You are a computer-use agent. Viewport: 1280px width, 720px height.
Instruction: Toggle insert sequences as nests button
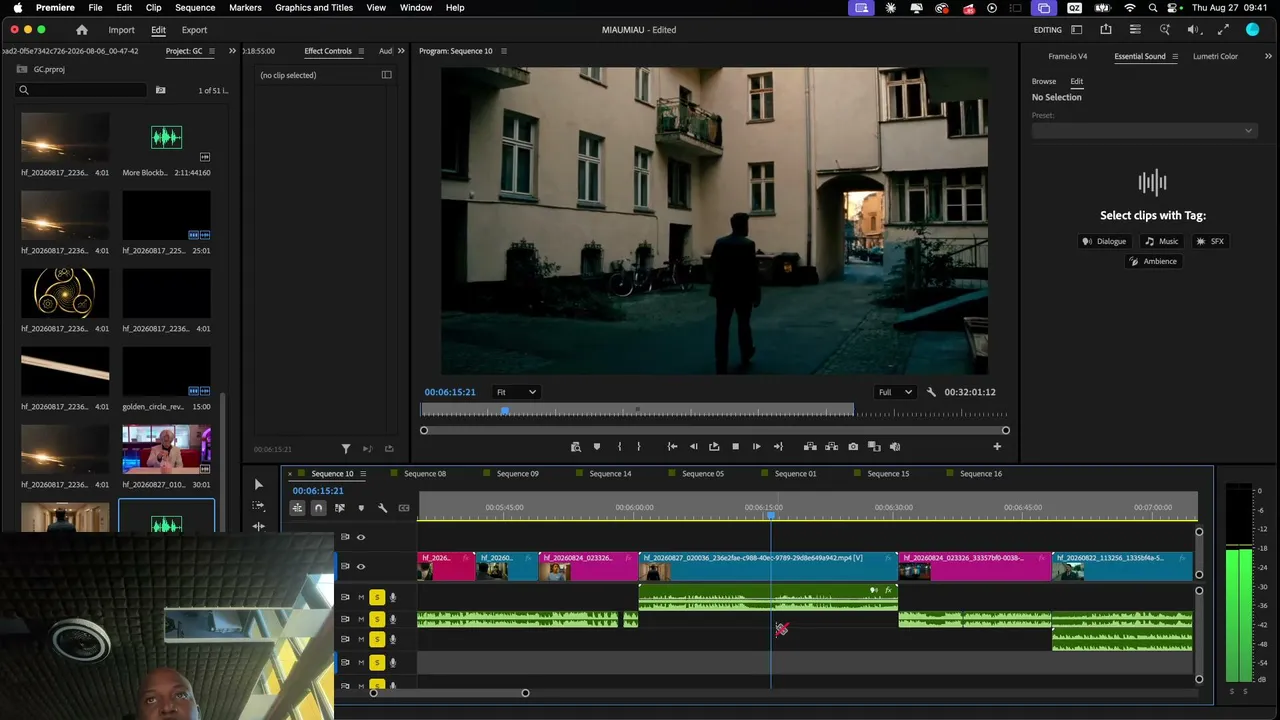(297, 508)
